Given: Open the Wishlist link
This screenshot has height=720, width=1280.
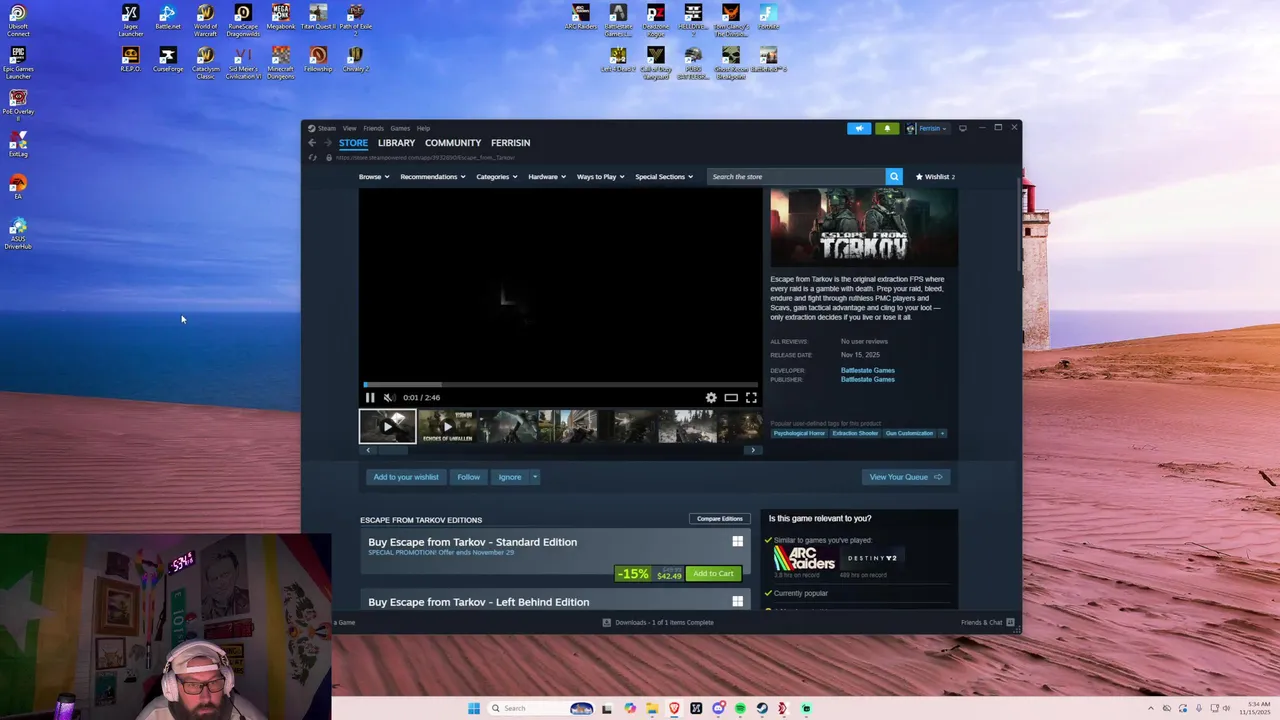Looking at the screenshot, I should click(935, 177).
